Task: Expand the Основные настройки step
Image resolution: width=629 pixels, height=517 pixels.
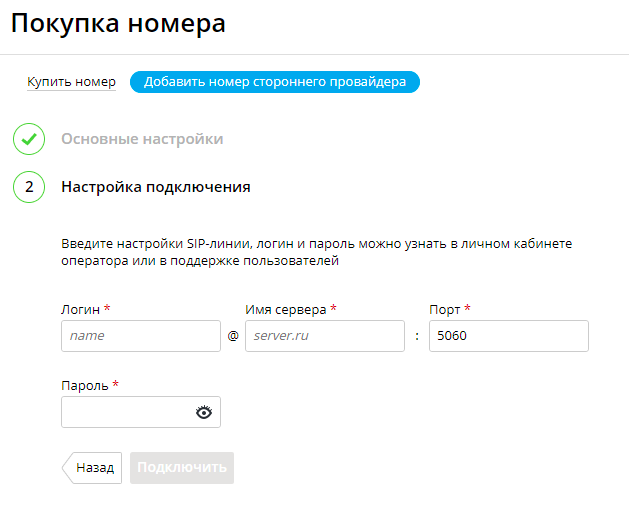Action: [142, 139]
